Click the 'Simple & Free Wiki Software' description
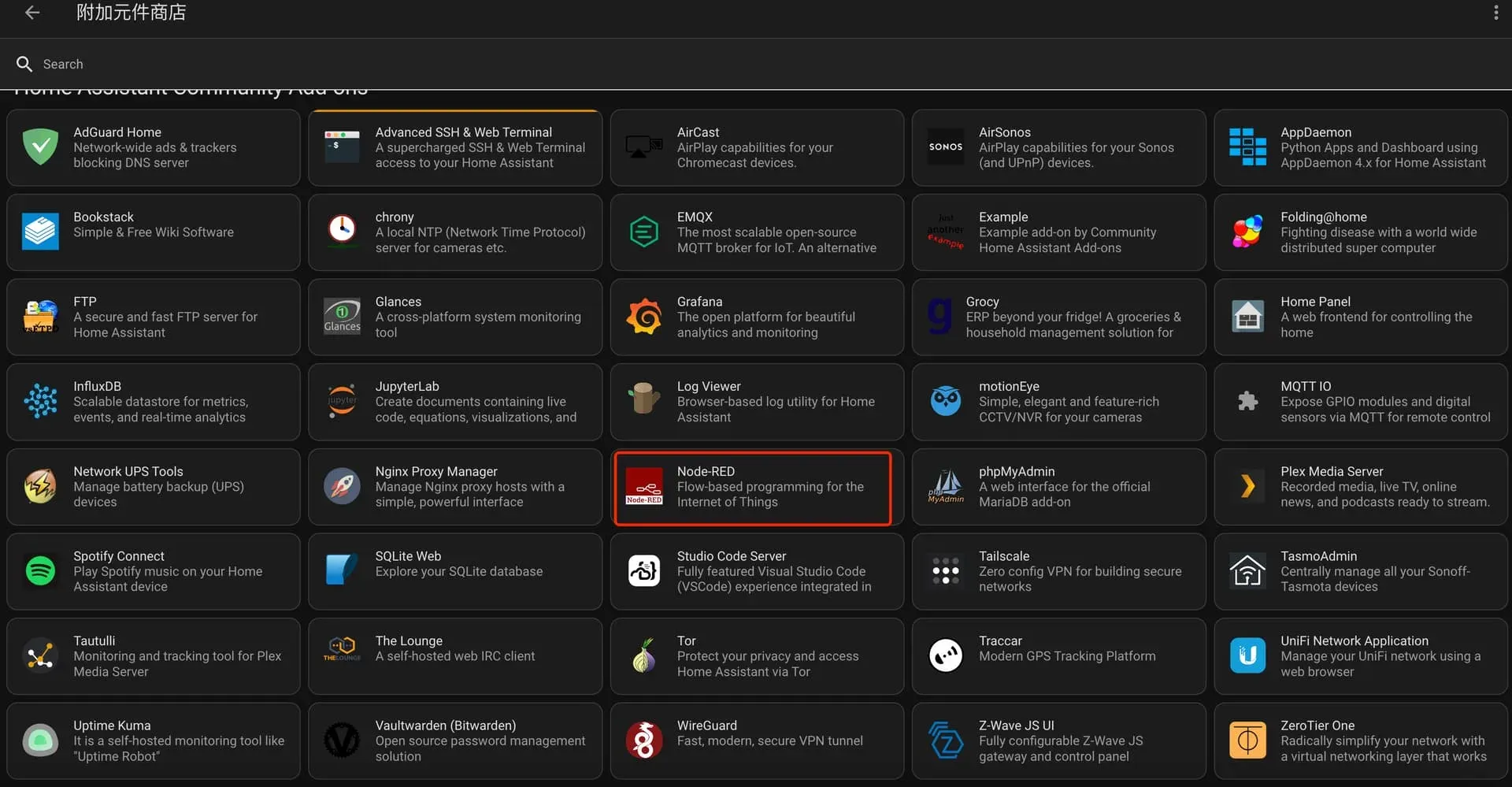The image size is (1512, 787). (x=154, y=232)
